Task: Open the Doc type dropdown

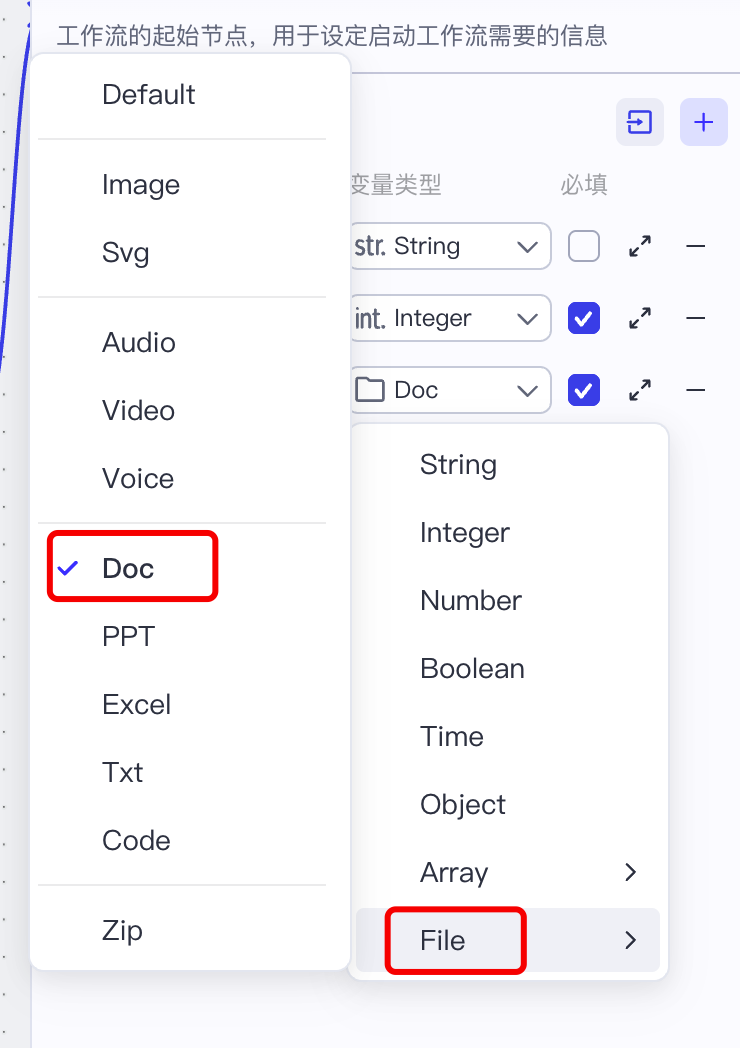Action: pos(451,390)
